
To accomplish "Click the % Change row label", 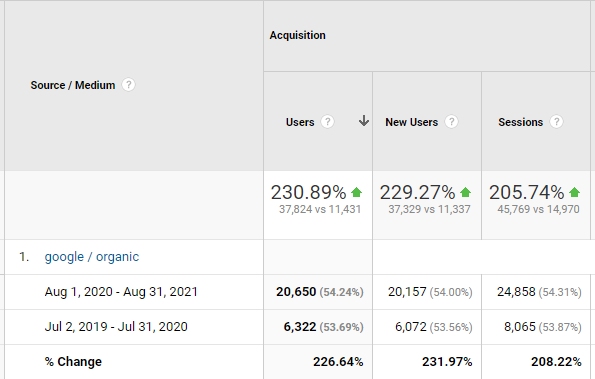I will click(x=73, y=362).
